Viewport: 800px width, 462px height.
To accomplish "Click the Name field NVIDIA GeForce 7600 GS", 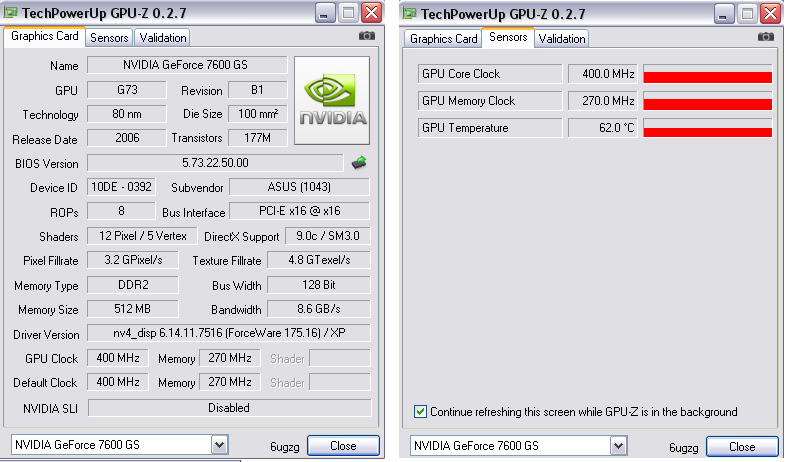I will point(187,65).
